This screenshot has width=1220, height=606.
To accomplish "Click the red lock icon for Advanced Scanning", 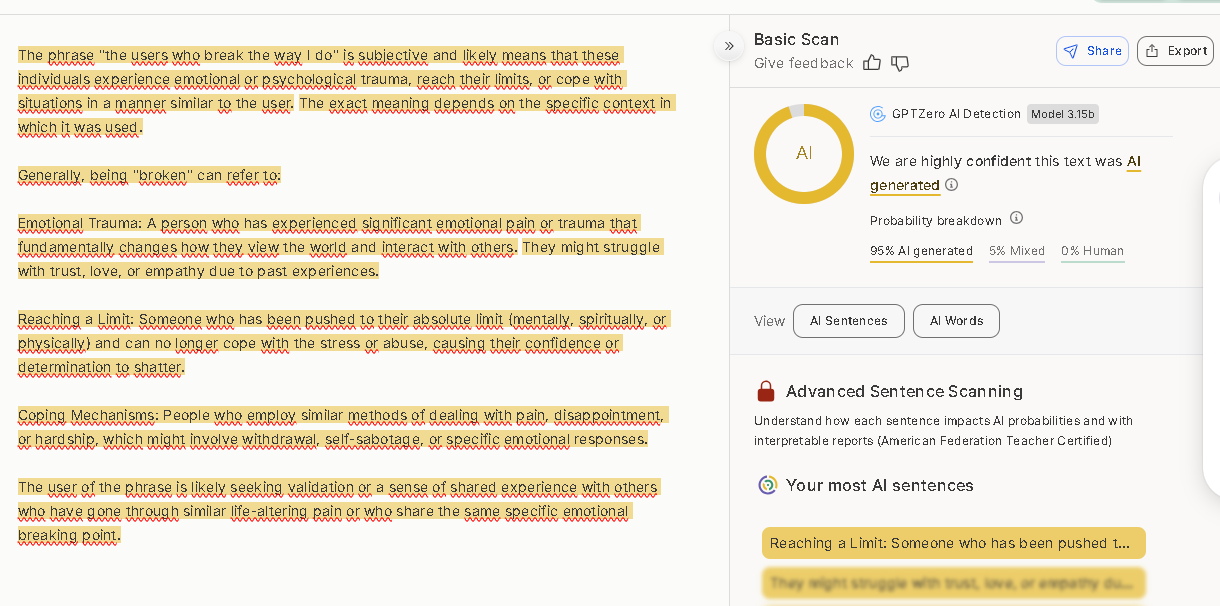I will (x=766, y=391).
